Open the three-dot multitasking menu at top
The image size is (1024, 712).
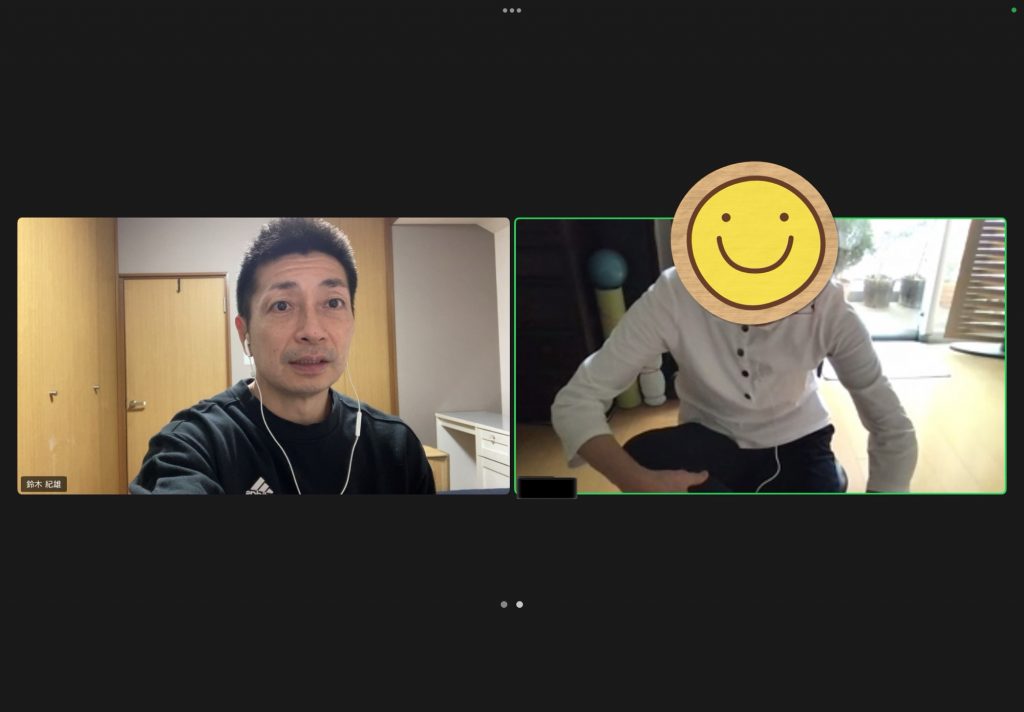point(511,10)
